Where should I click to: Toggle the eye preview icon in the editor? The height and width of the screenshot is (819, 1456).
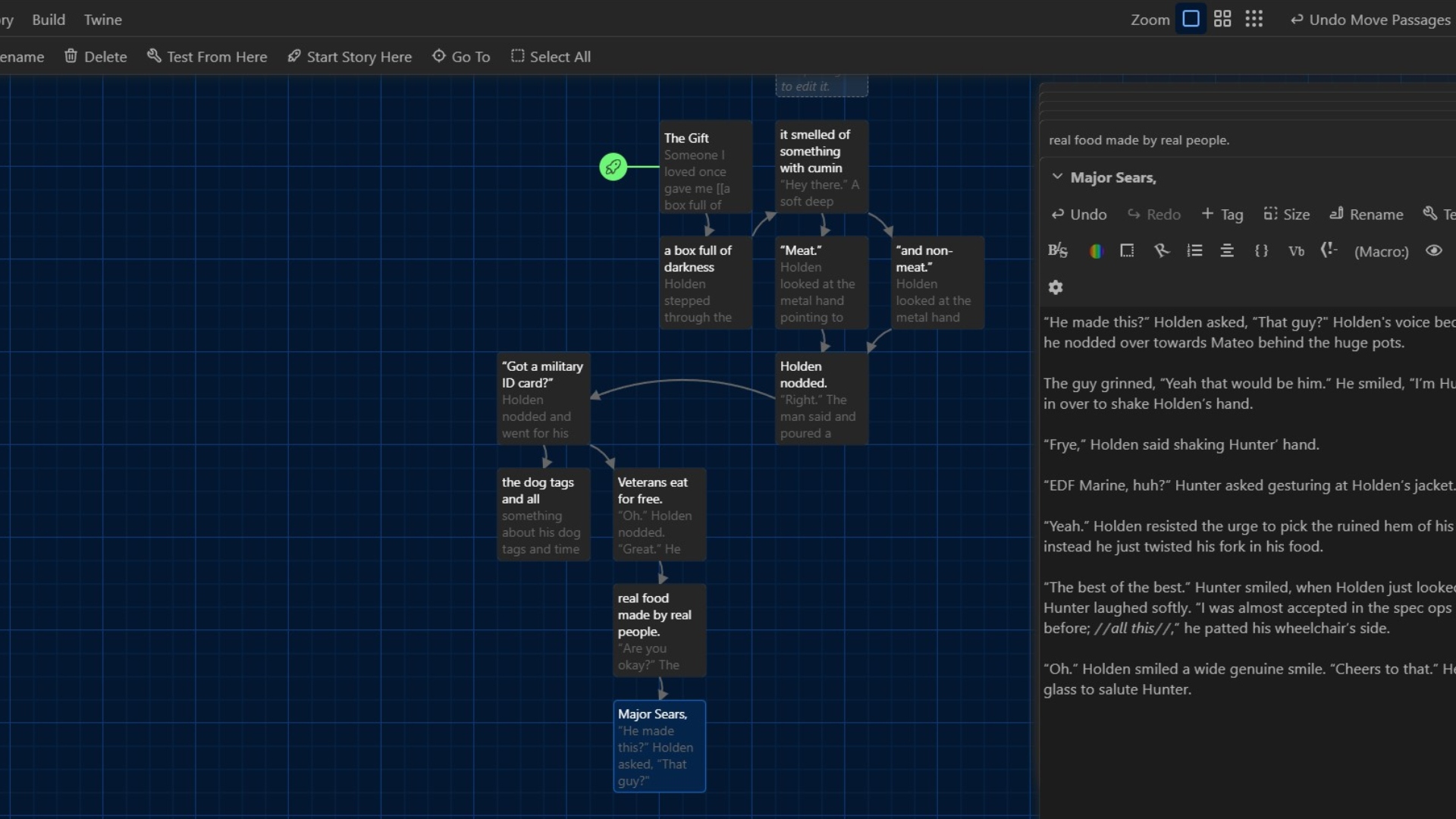point(1433,251)
